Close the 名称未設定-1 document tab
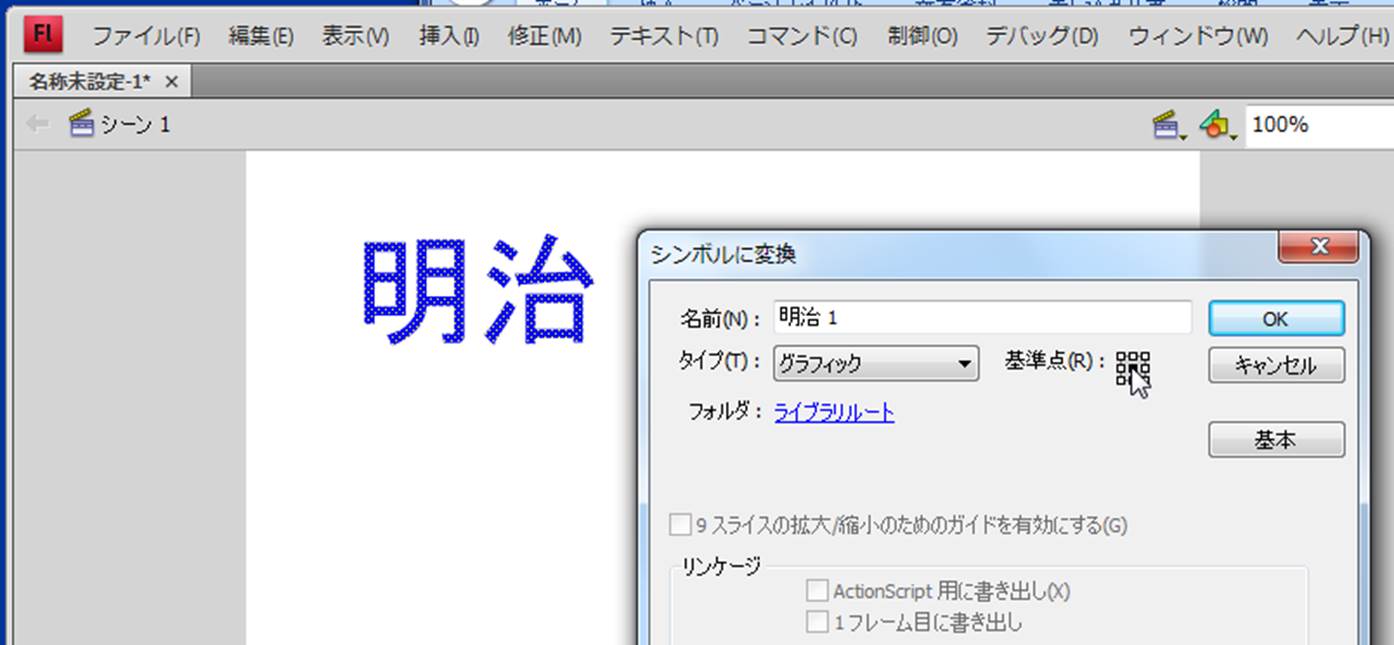 [172, 82]
